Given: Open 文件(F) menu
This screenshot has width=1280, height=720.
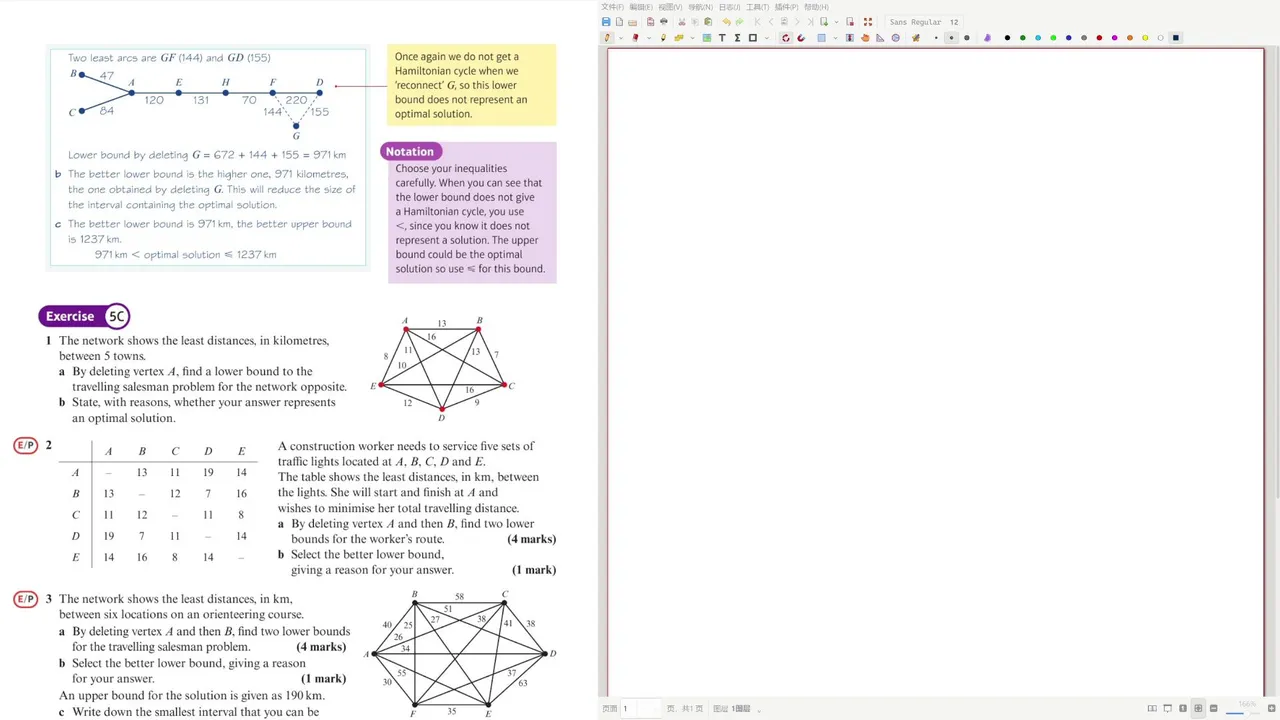Looking at the screenshot, I should (613, 7).
